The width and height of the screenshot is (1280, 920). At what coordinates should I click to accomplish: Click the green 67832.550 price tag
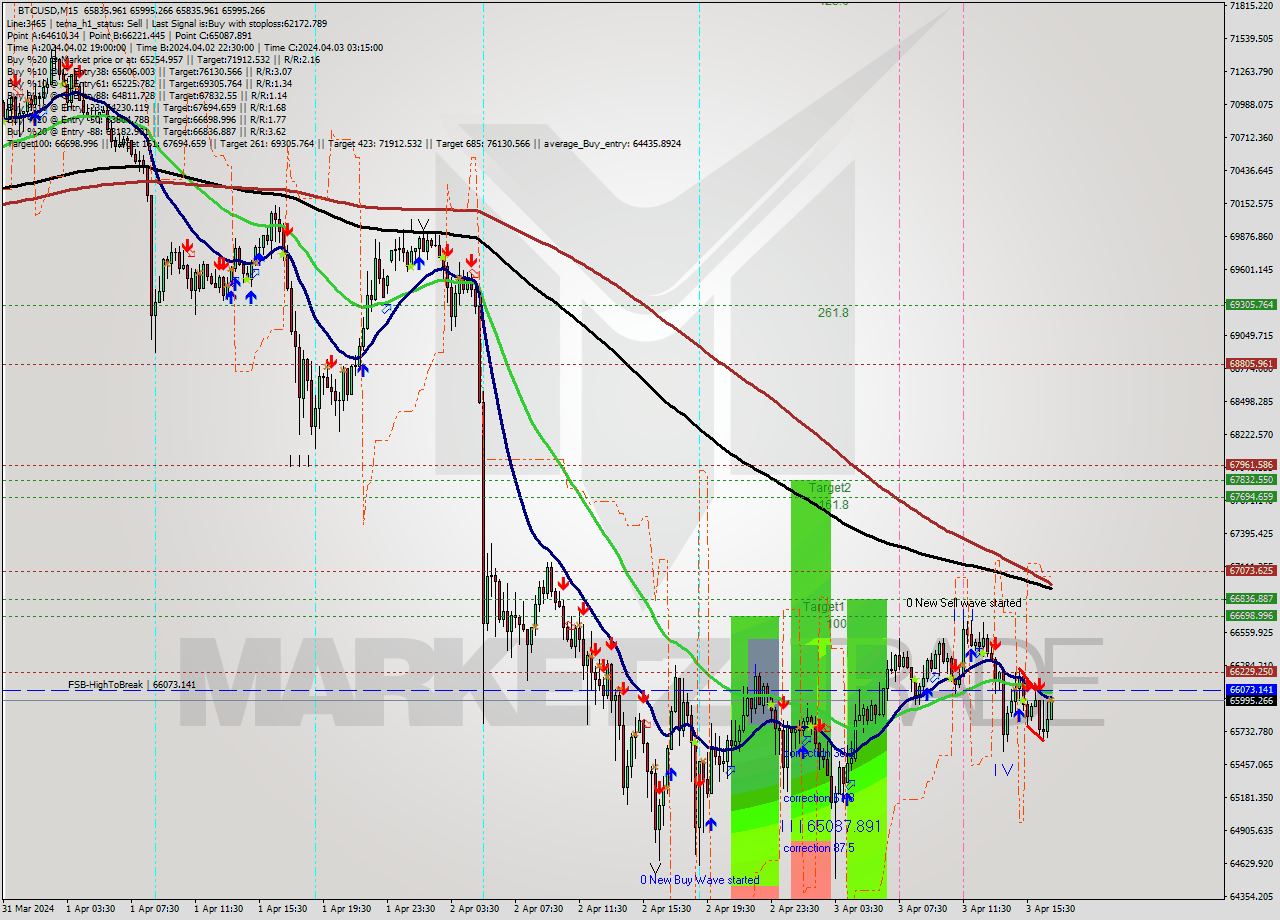tap(1250, 480)
